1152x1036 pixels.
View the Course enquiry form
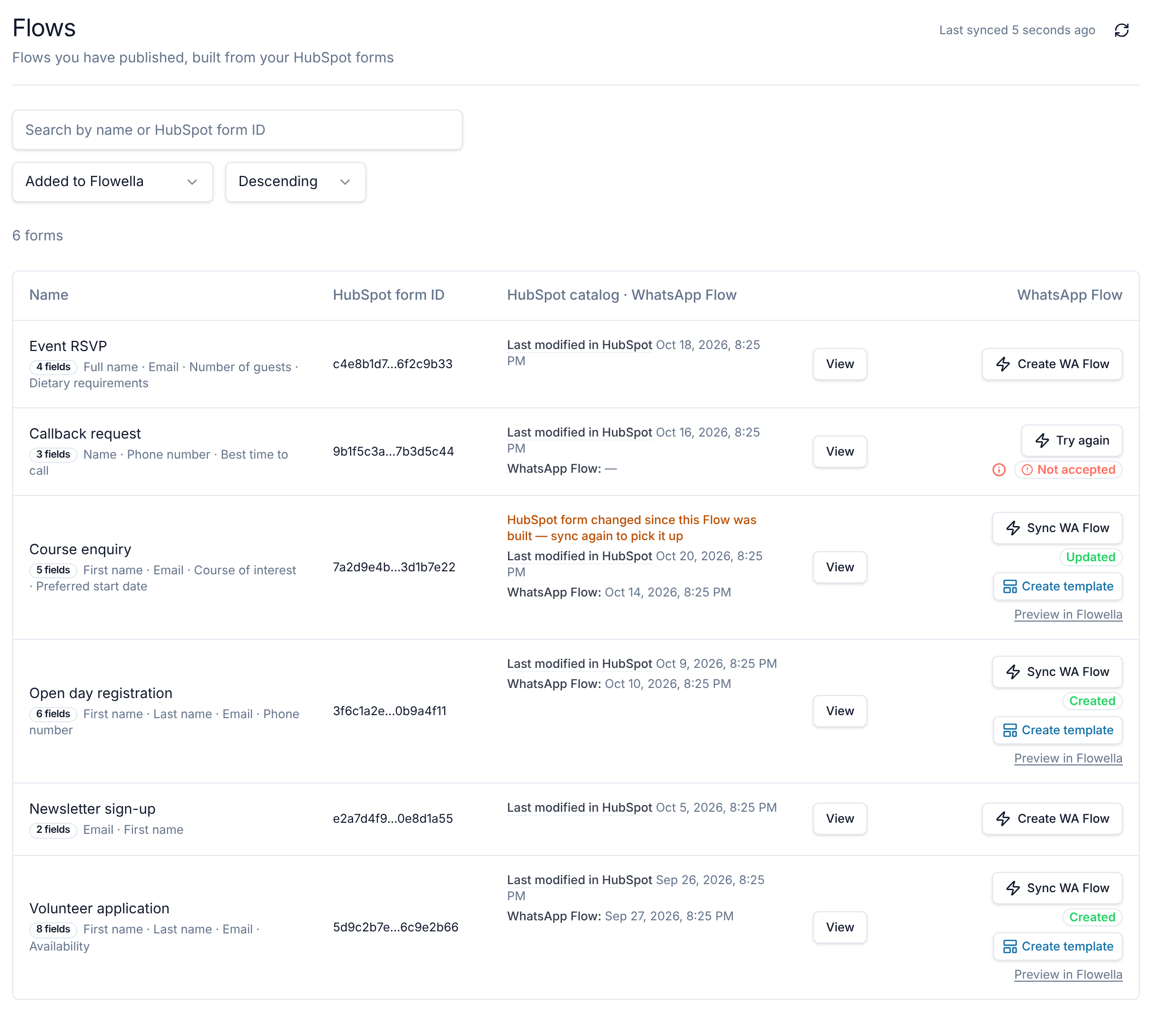pyautogui.click(x=840, y=567)
